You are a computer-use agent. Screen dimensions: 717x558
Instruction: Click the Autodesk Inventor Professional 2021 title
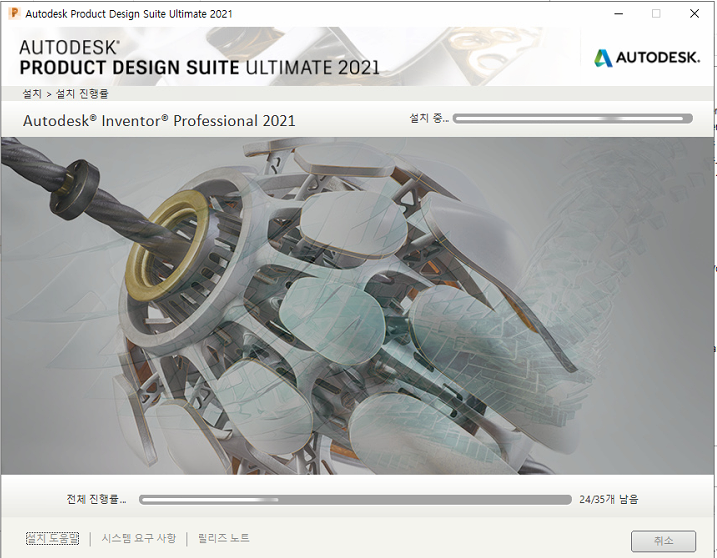point(159,121)
